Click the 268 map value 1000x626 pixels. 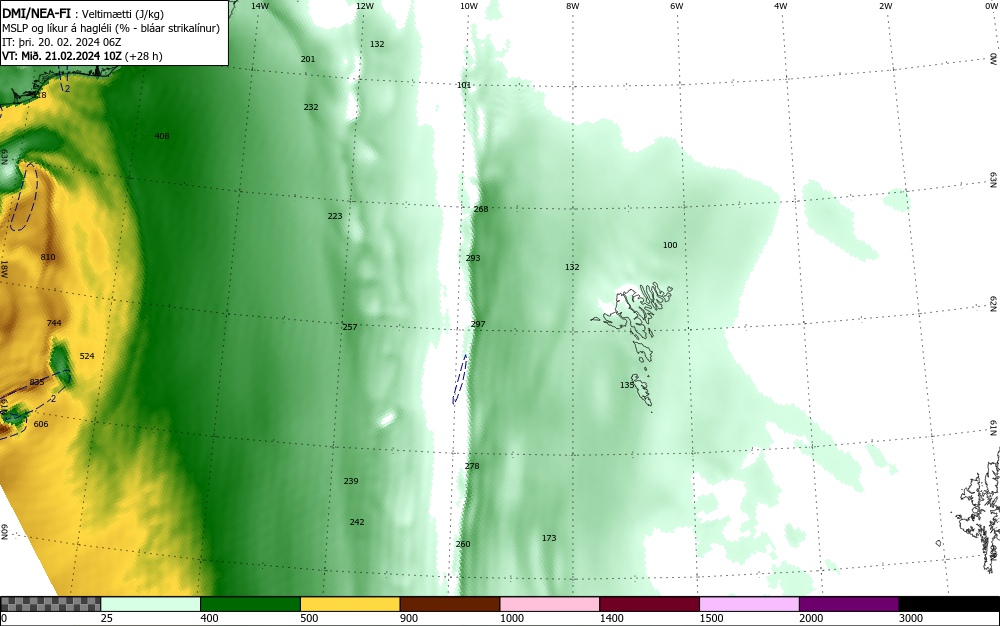[x=481, y=209]
